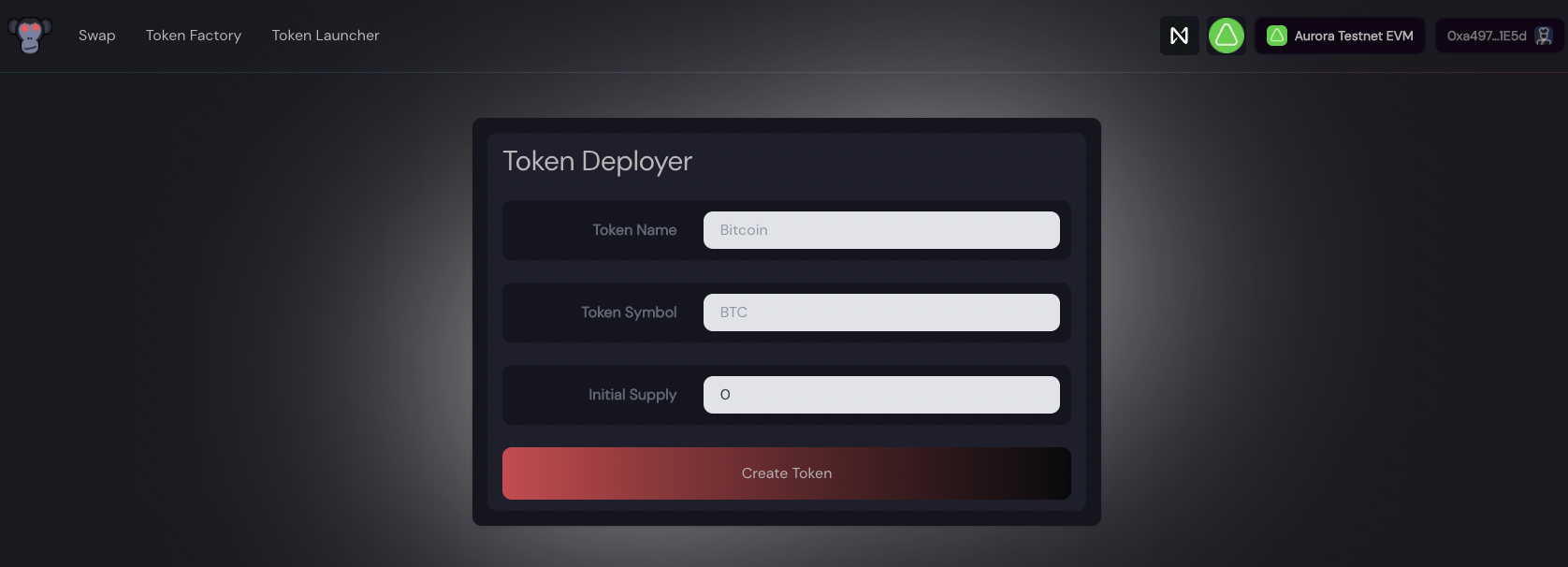Open the NEAR network icon button

(x=1179, y=36)
